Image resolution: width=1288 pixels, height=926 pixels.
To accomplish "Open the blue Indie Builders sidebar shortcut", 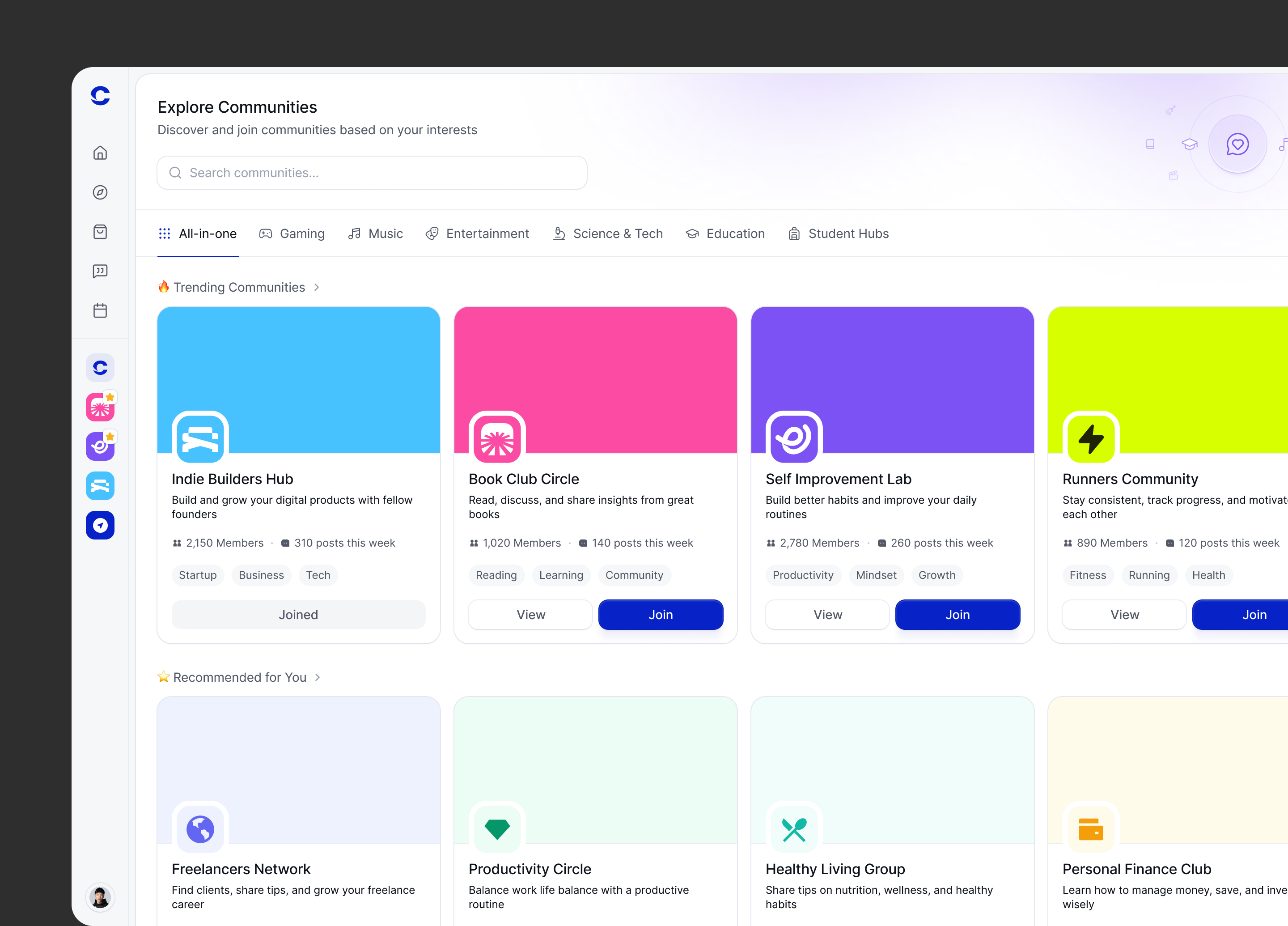I will point(100,486).
